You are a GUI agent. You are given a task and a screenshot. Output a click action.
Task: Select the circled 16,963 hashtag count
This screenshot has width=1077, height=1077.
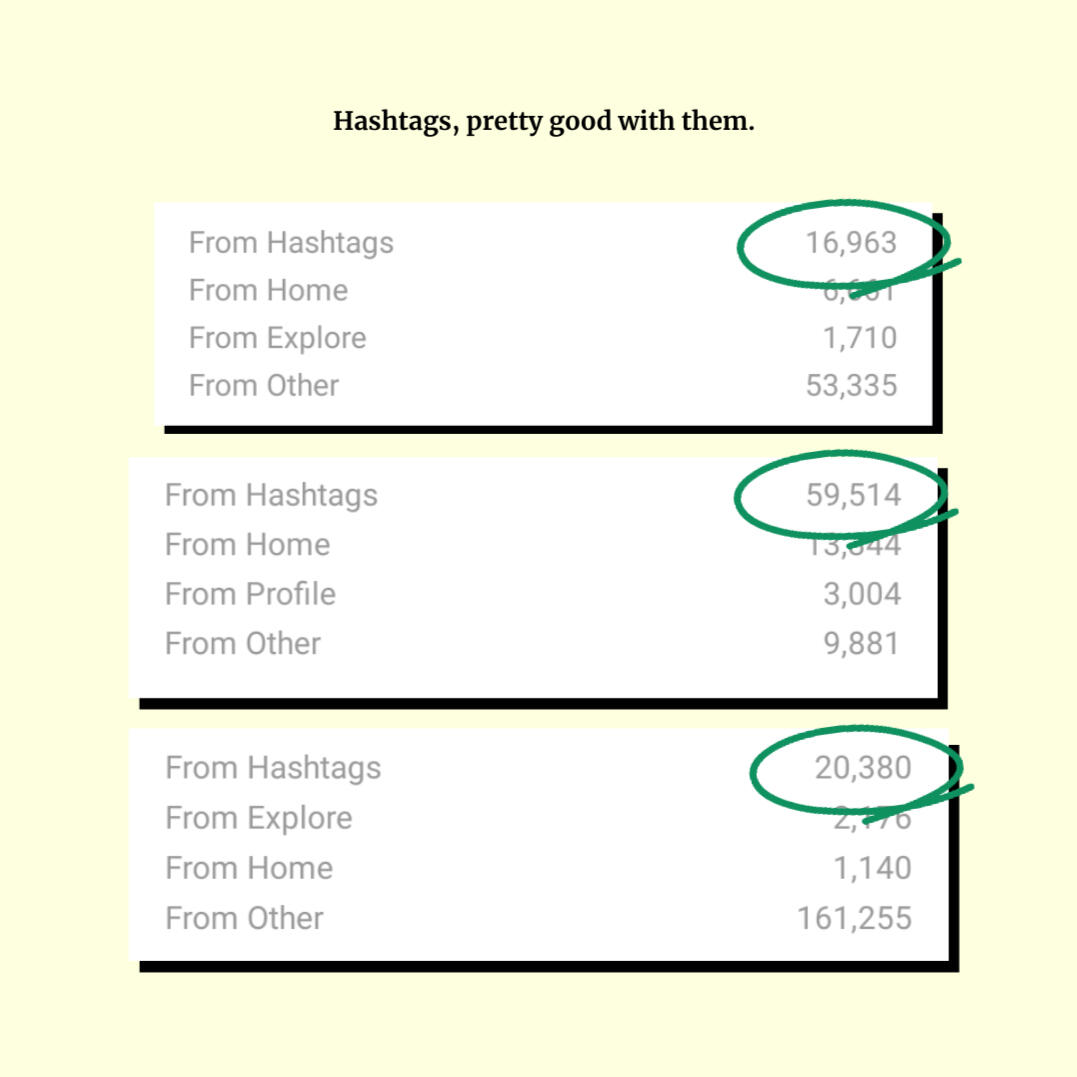(851, 242)
